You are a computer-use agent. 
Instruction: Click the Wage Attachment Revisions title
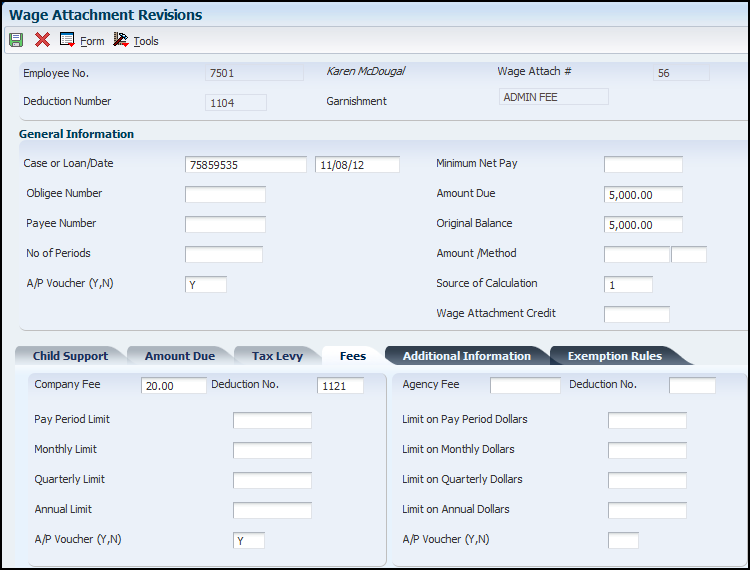click(106, 15)
